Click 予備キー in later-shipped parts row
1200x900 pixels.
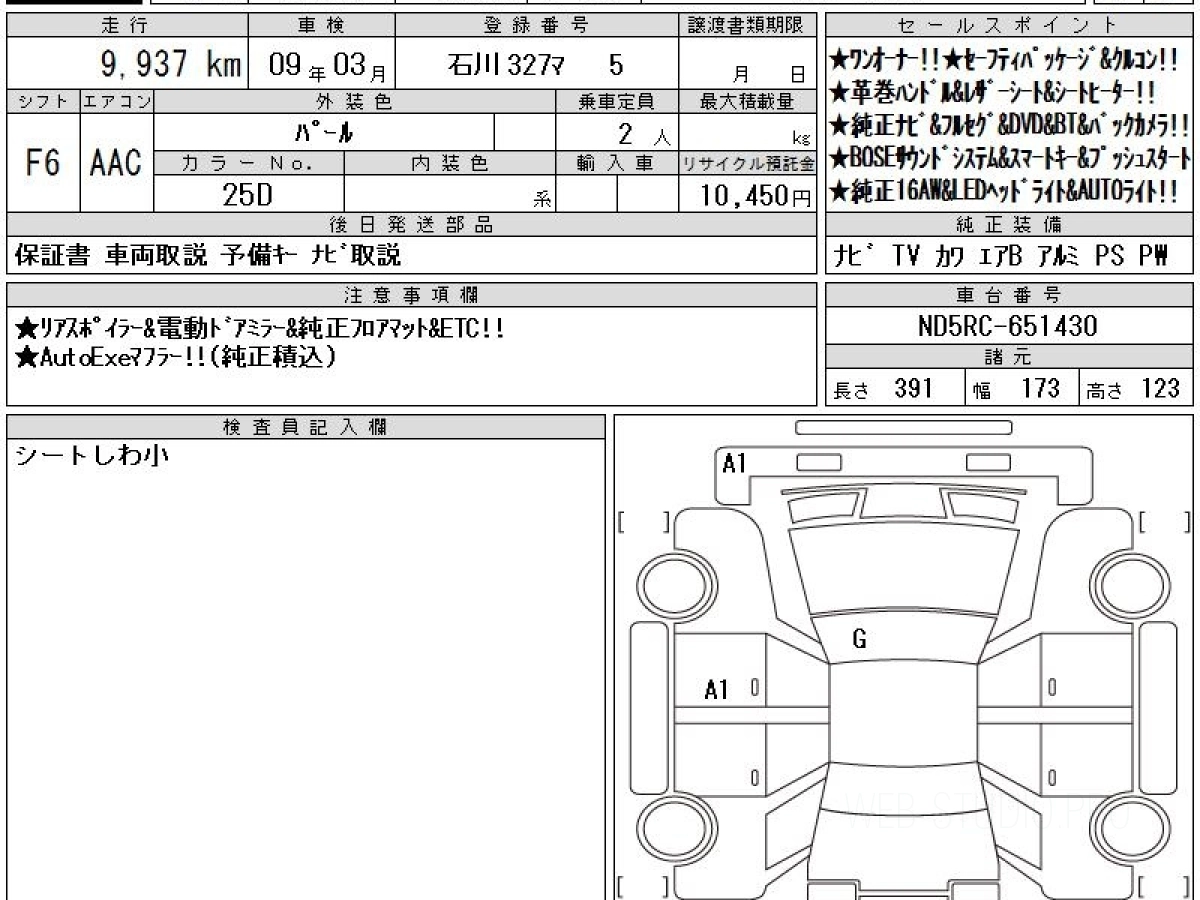[258, 256]
